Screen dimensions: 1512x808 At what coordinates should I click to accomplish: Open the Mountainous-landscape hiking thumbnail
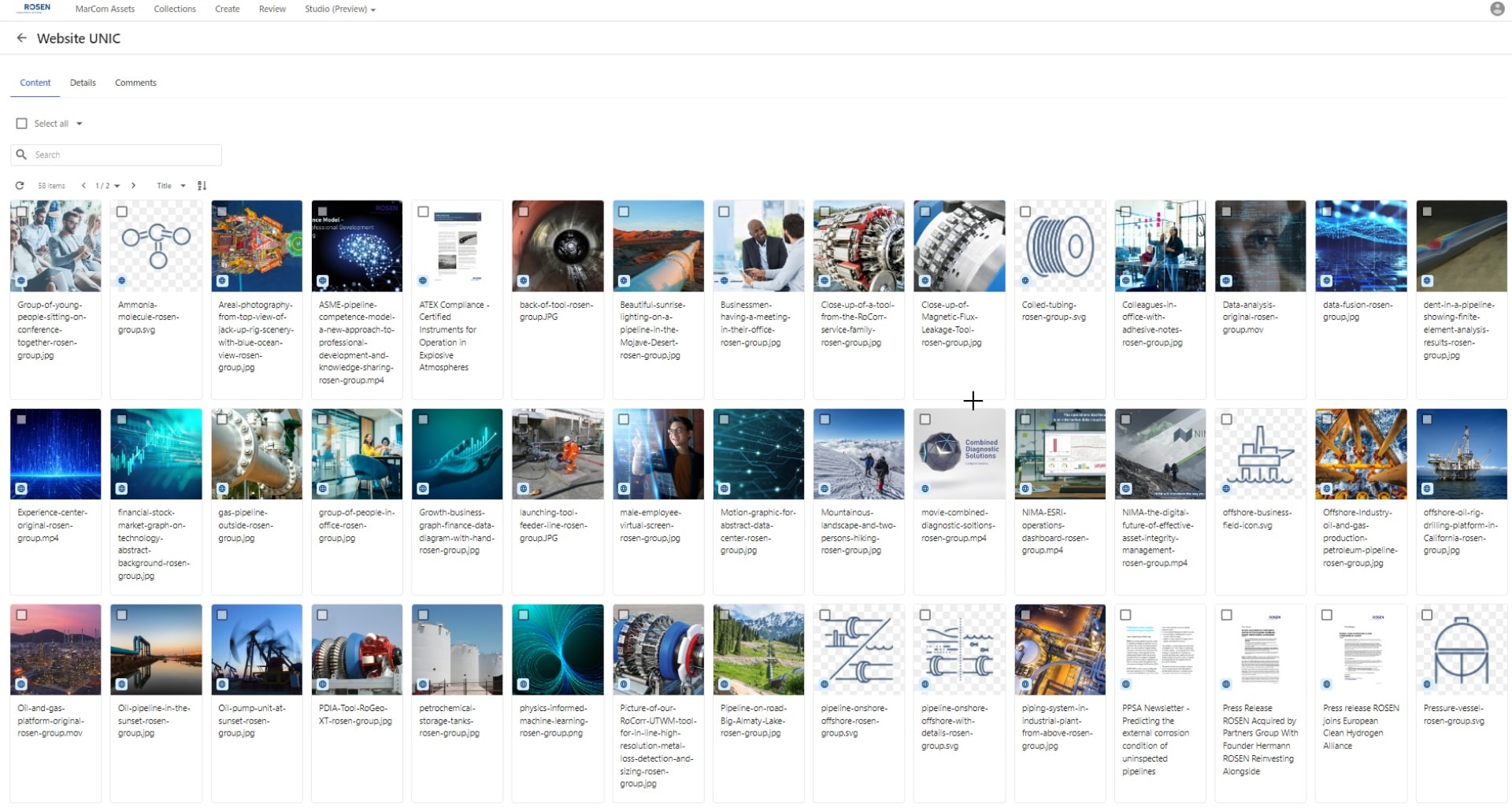pyautogui.click(x=859, y=454)
